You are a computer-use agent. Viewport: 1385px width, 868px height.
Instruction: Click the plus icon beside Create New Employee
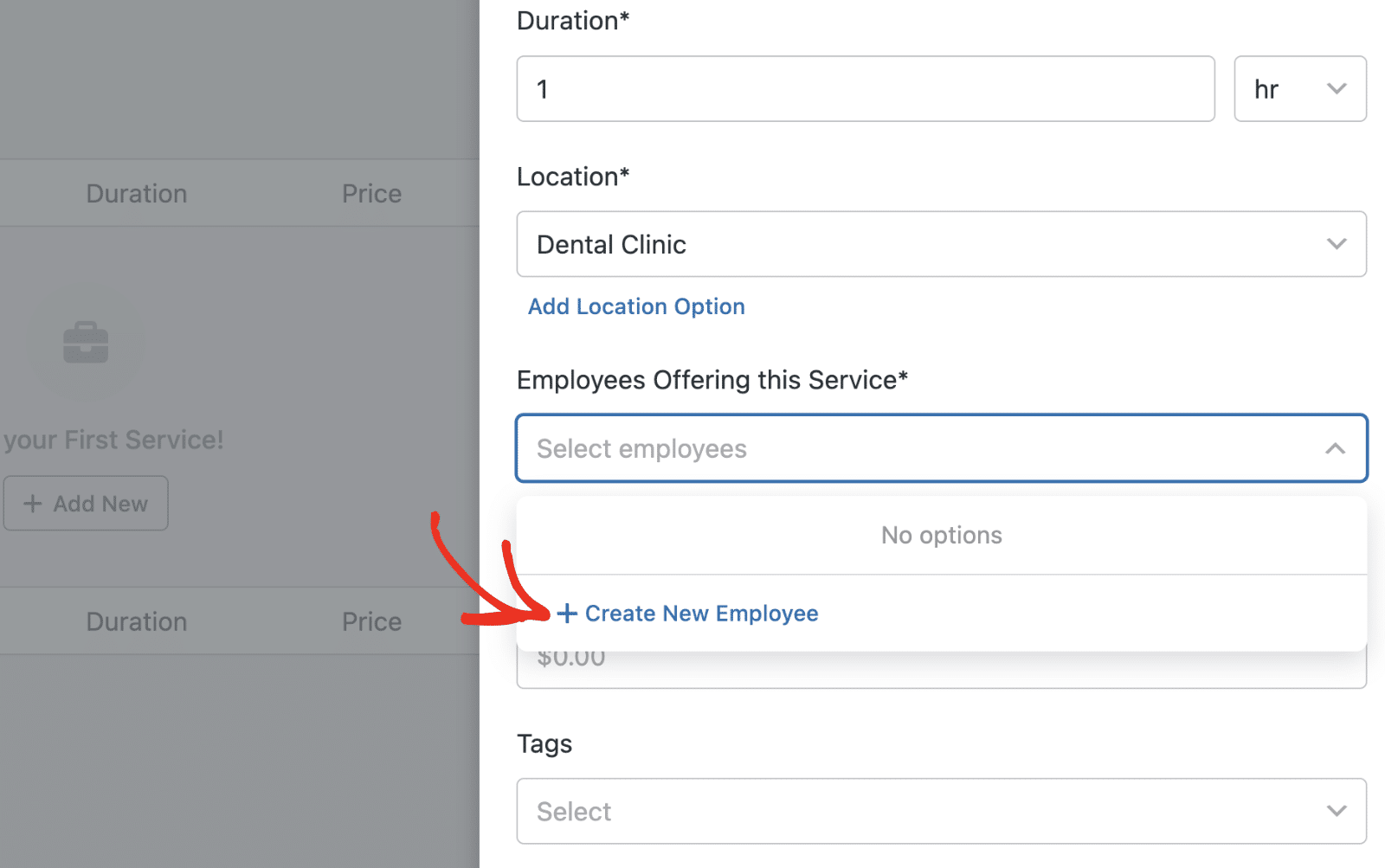tap(568, 613)
